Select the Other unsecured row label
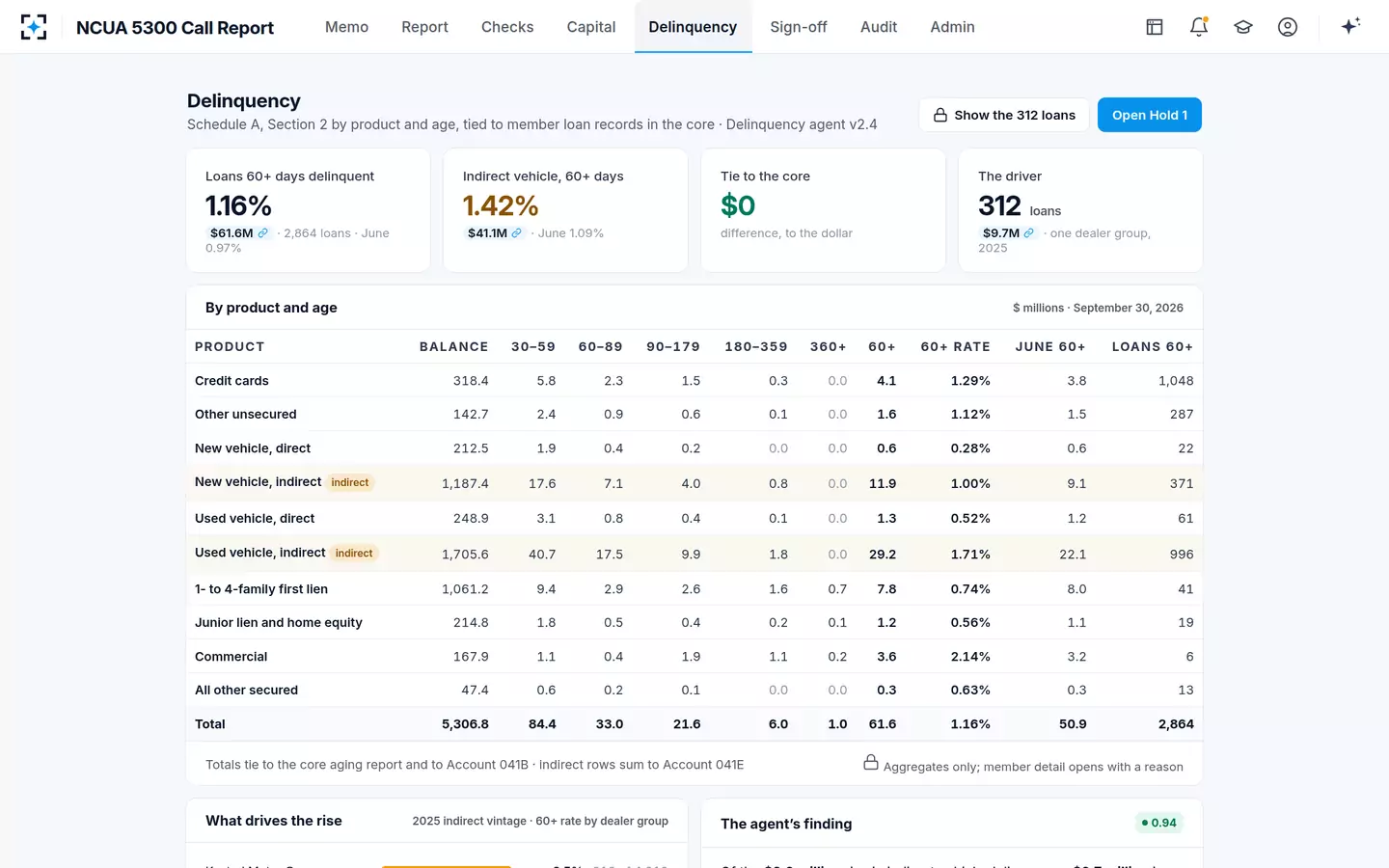This screenshot has height=868, width=1389. click(246, 415)
